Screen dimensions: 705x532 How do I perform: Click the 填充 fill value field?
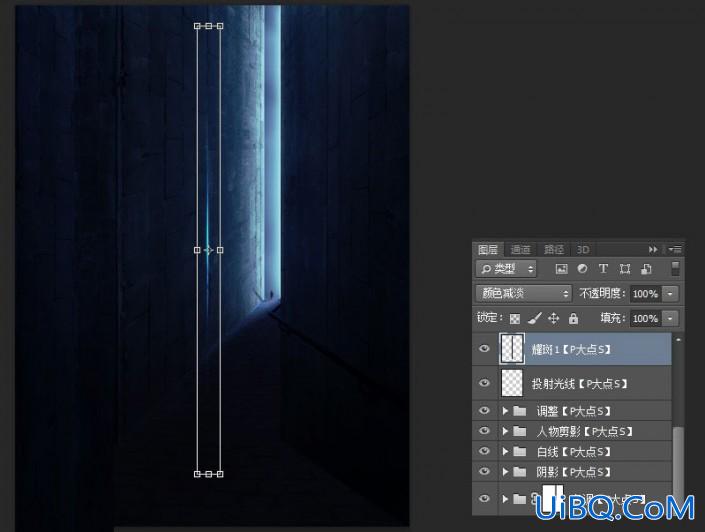click(646, 318)
